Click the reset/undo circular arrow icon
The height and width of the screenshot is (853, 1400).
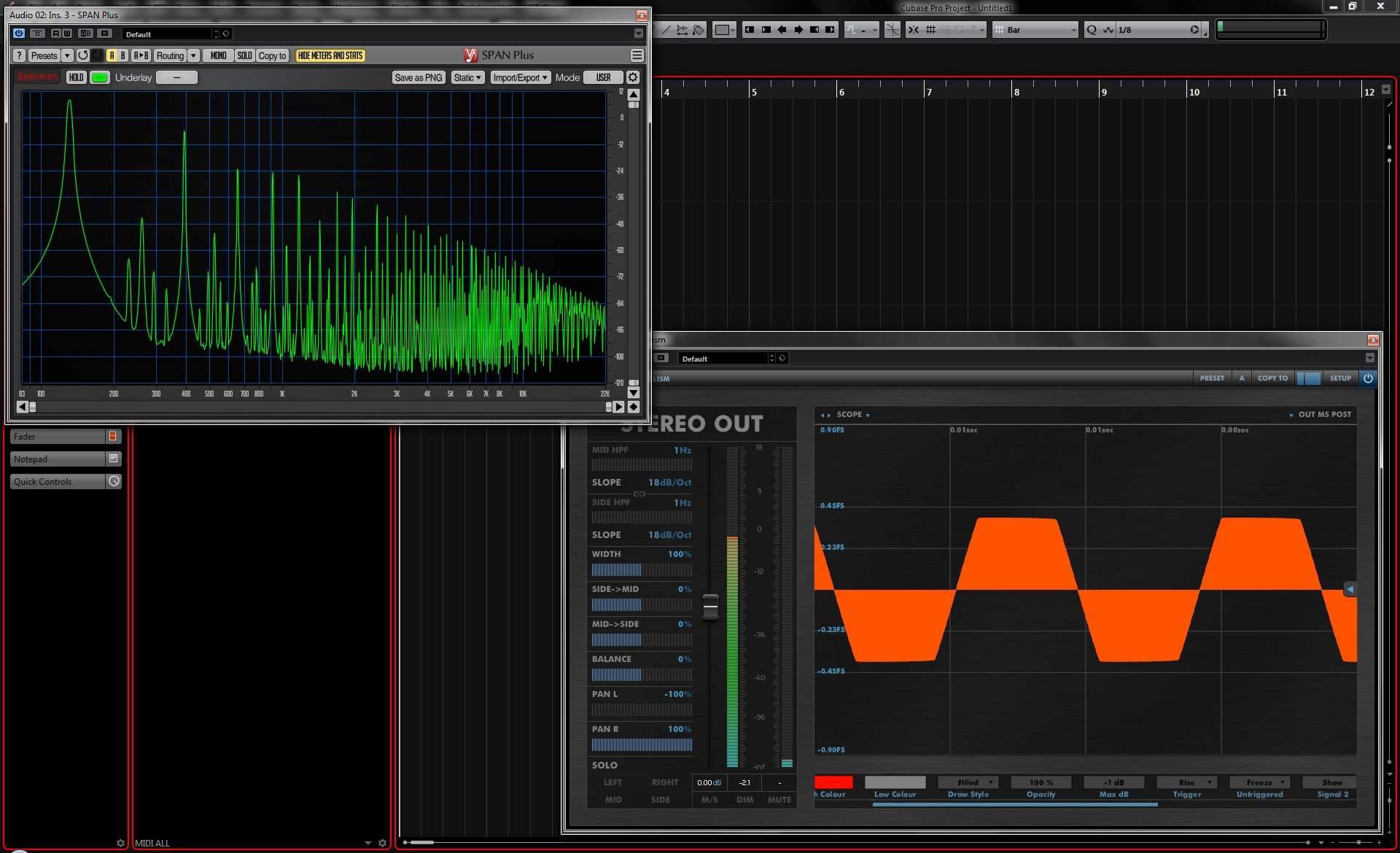click(x=82, y=55)
